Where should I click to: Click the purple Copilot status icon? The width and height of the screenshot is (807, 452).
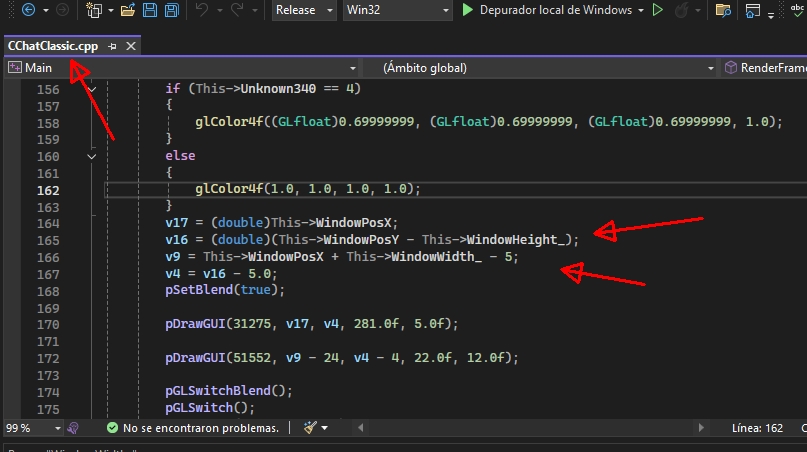[x=73, y=428]
